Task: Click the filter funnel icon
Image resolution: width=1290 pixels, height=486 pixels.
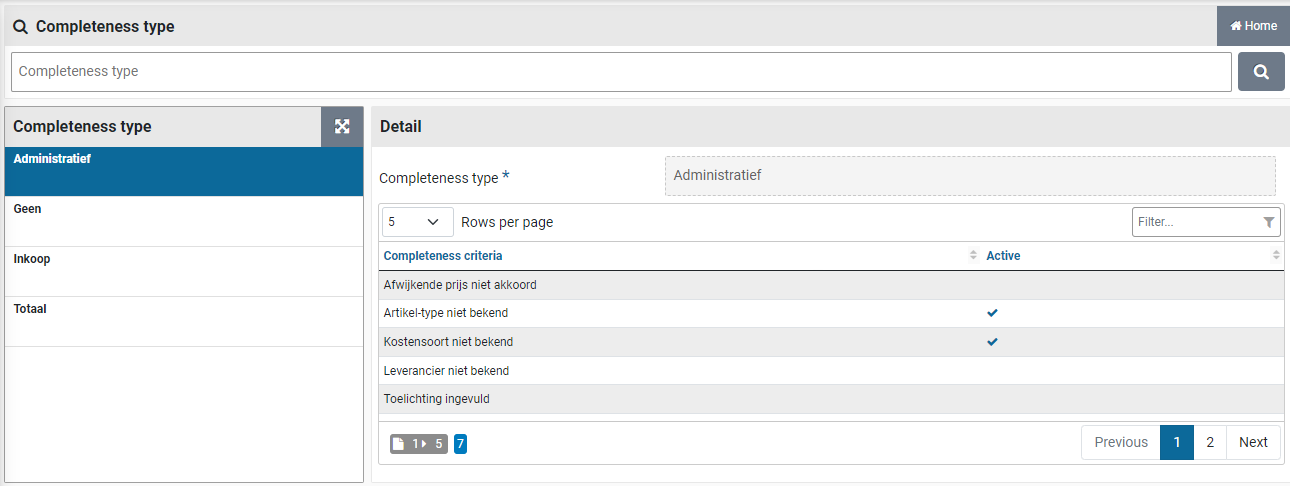Action: tap(1268, 222)
